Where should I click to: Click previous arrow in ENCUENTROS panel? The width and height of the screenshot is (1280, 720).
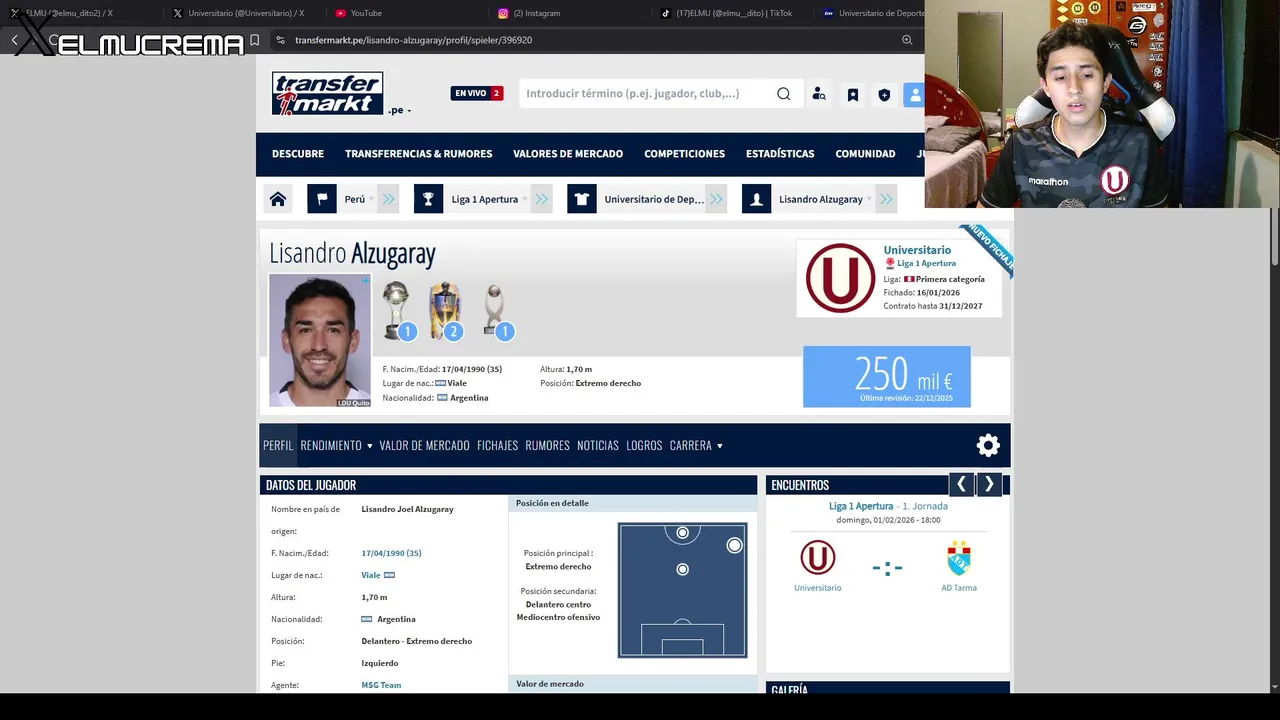click(x=961, y=485)
